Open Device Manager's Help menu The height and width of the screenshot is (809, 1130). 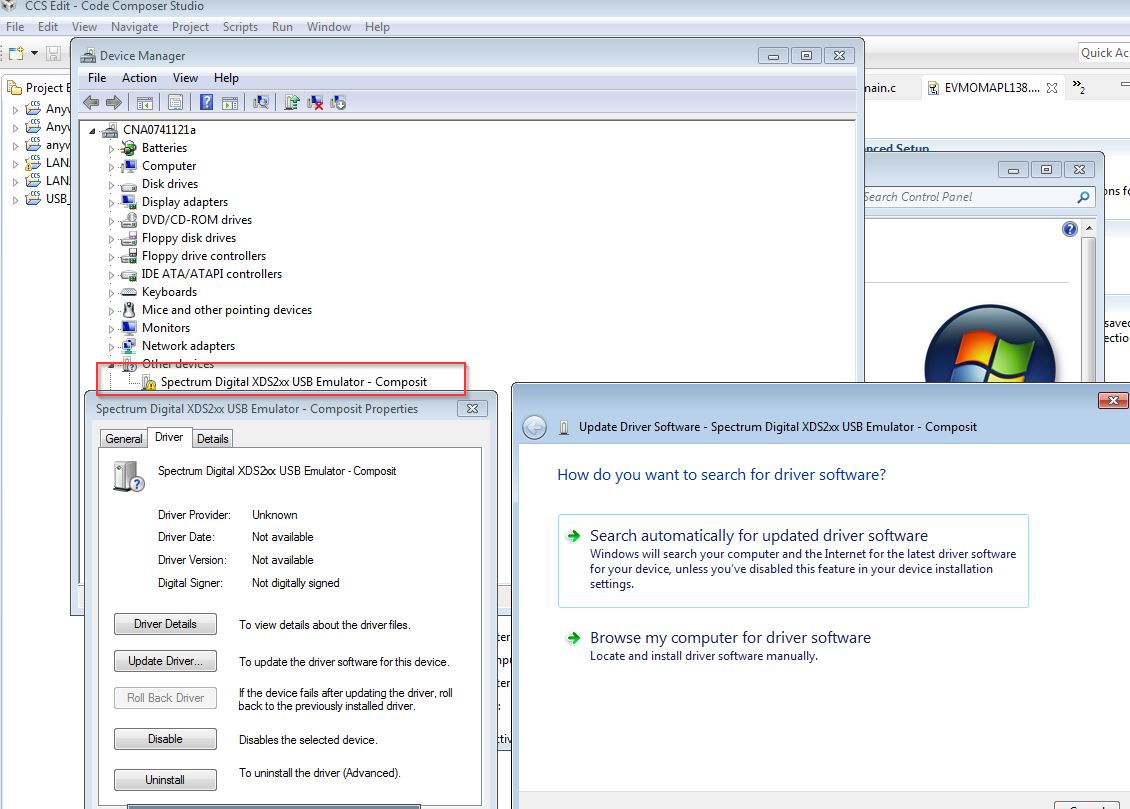pyautogui.click(x=226, y=78)
